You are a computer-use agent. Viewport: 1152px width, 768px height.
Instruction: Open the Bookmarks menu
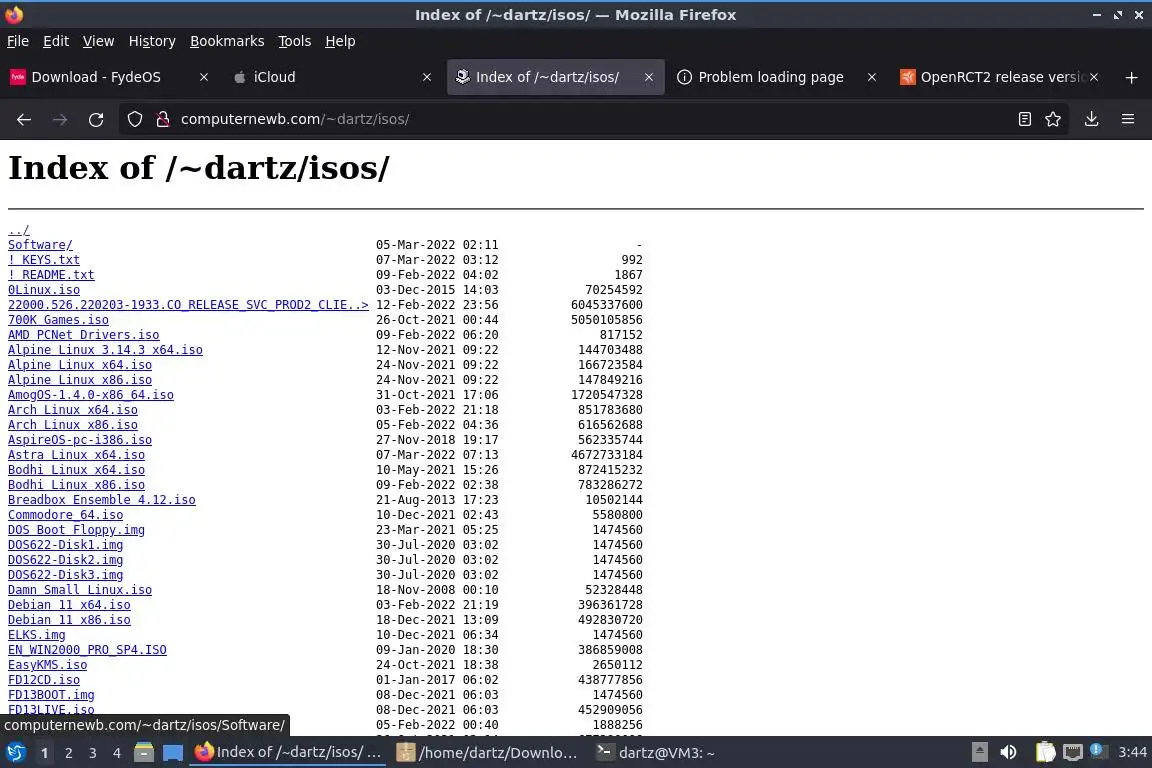click(x=227, y=41)
